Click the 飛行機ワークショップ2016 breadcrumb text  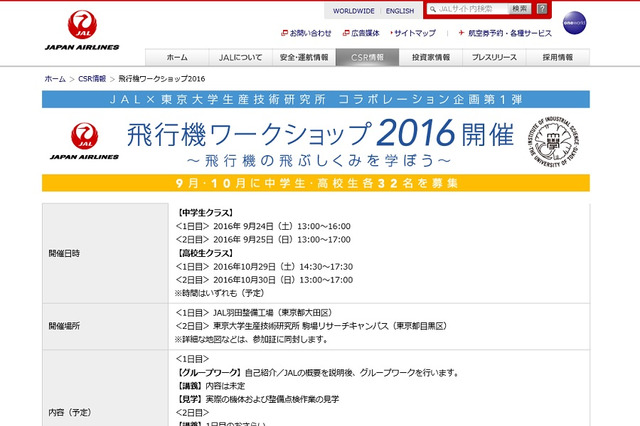coord(162,79)
